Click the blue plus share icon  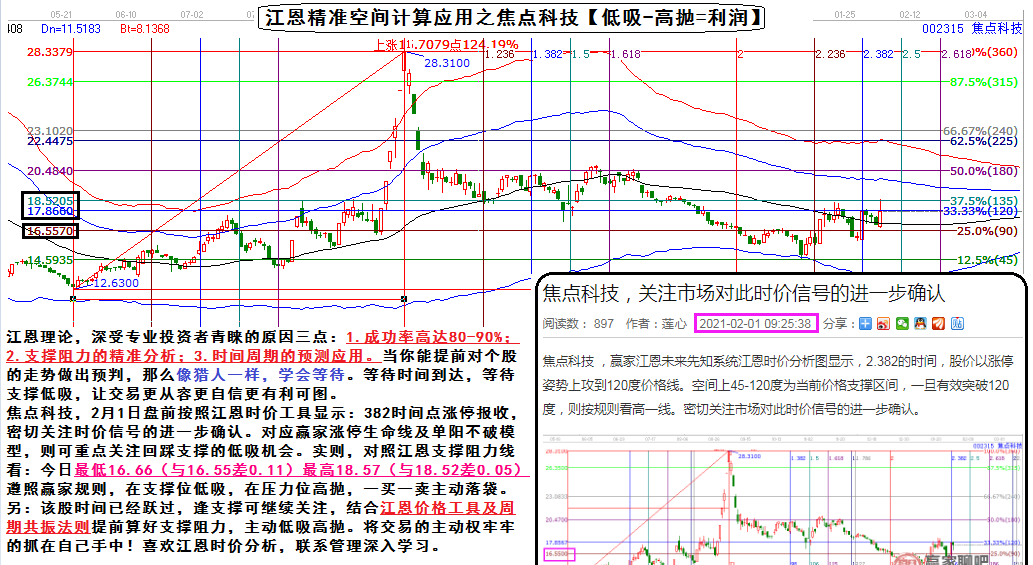tap(867, 324)
